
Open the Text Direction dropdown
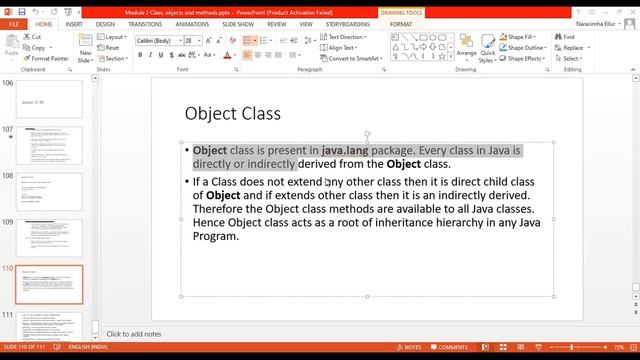(343, 37)
